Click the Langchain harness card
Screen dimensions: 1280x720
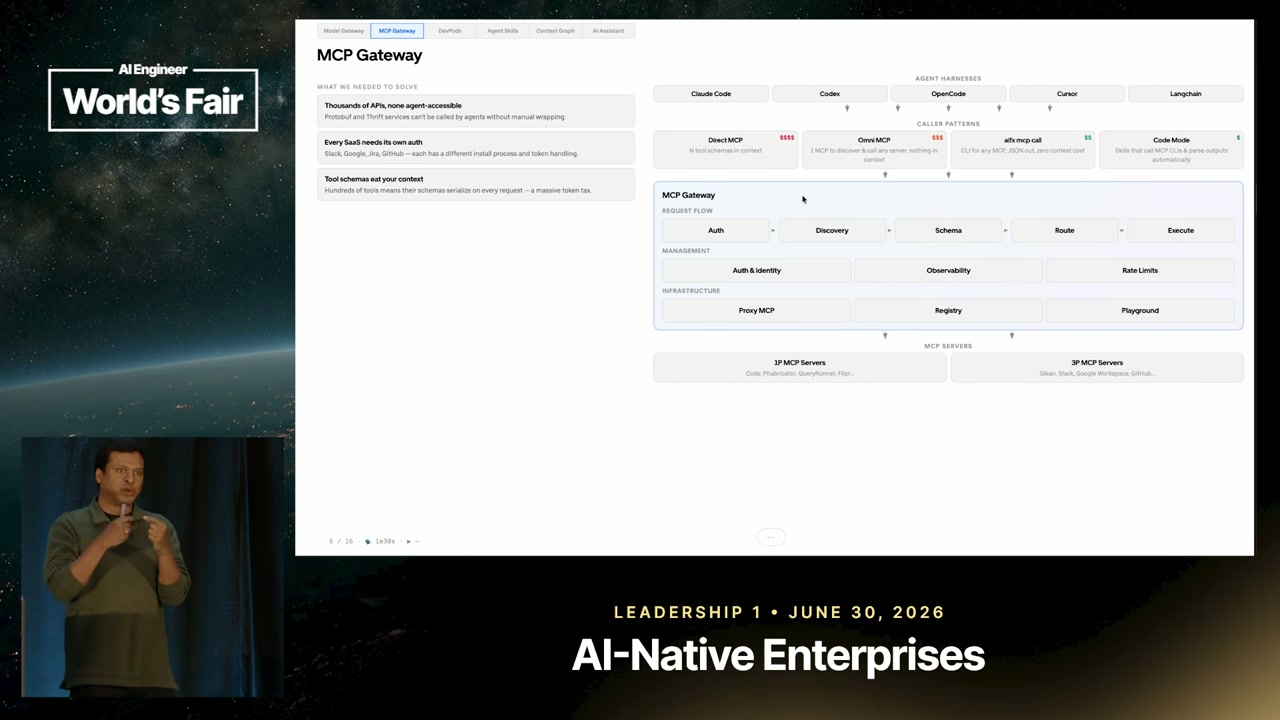(1186, 94)
